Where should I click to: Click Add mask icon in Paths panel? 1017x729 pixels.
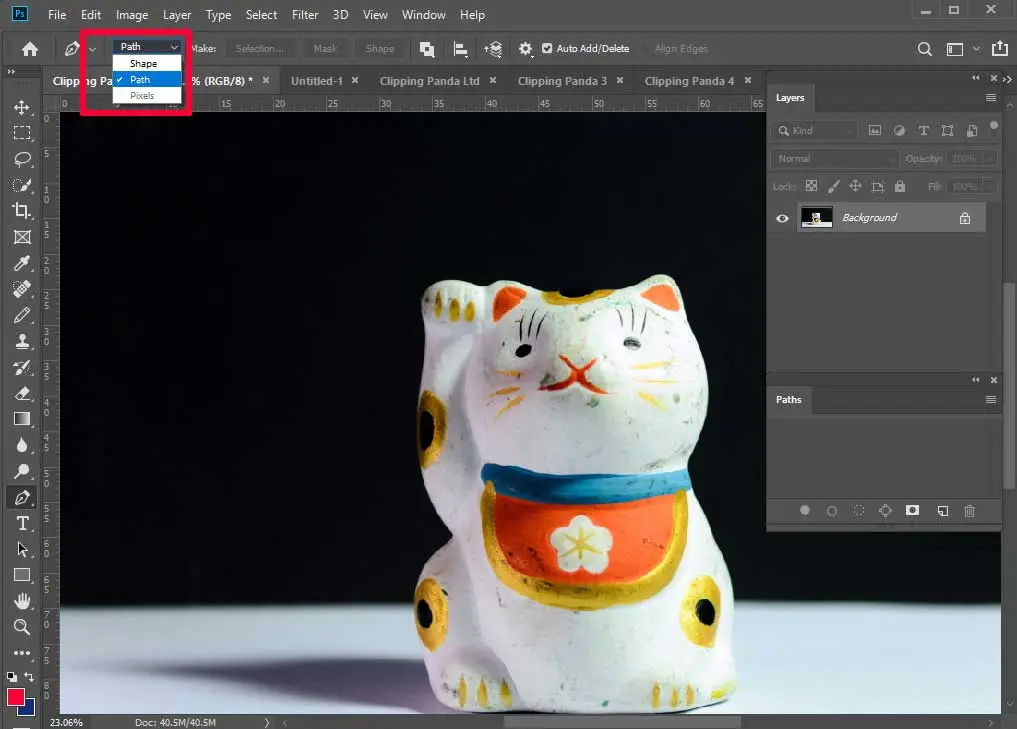(913, 510)
